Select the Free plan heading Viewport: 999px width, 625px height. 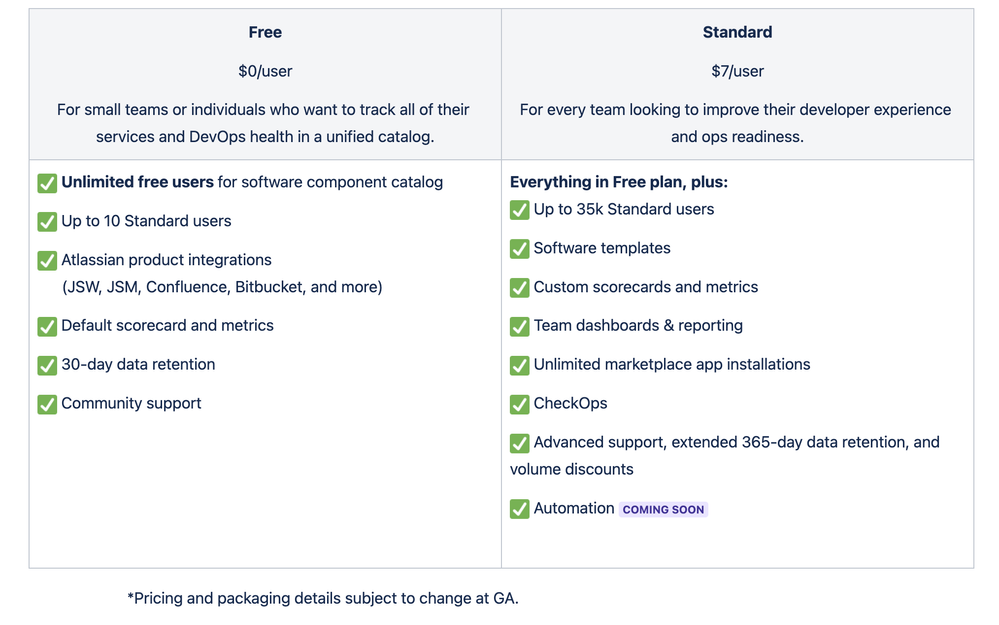[x=265, y=32]
